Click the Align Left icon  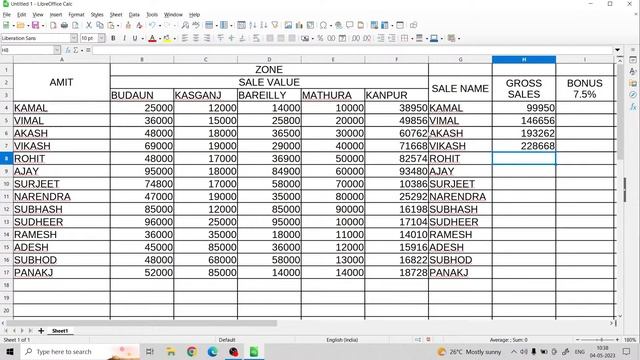[185, 38]
